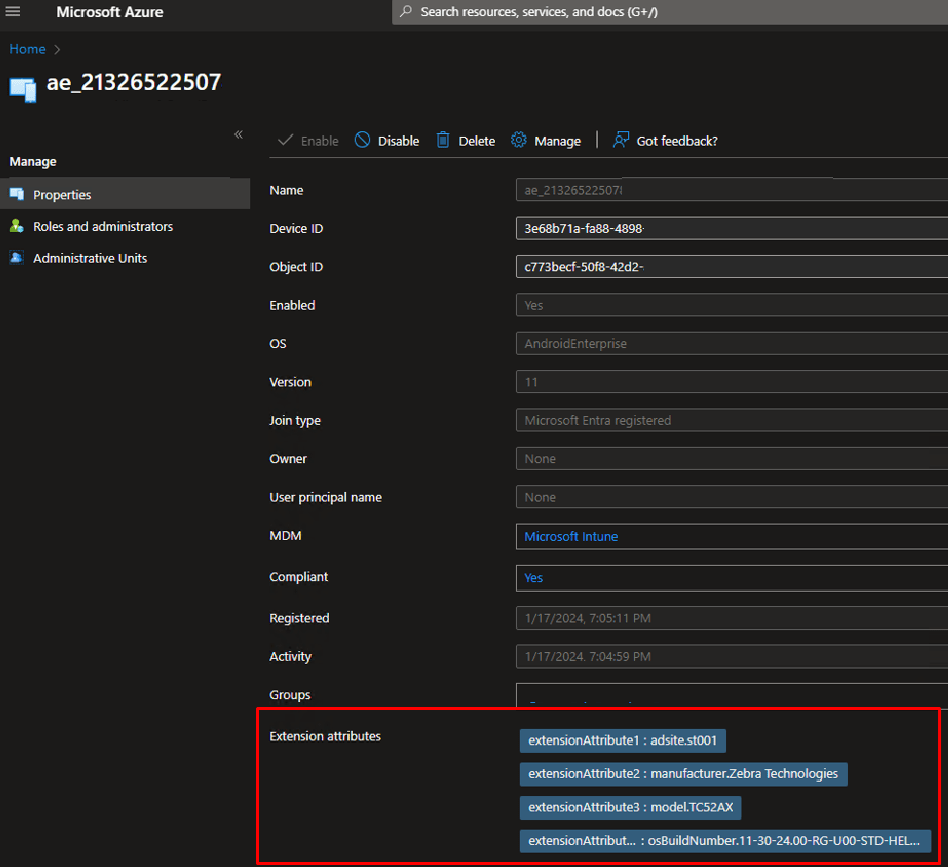Screen dimensions: 948x867
Task: Go to Home breadcrumb link
Action: click(27, 49)
